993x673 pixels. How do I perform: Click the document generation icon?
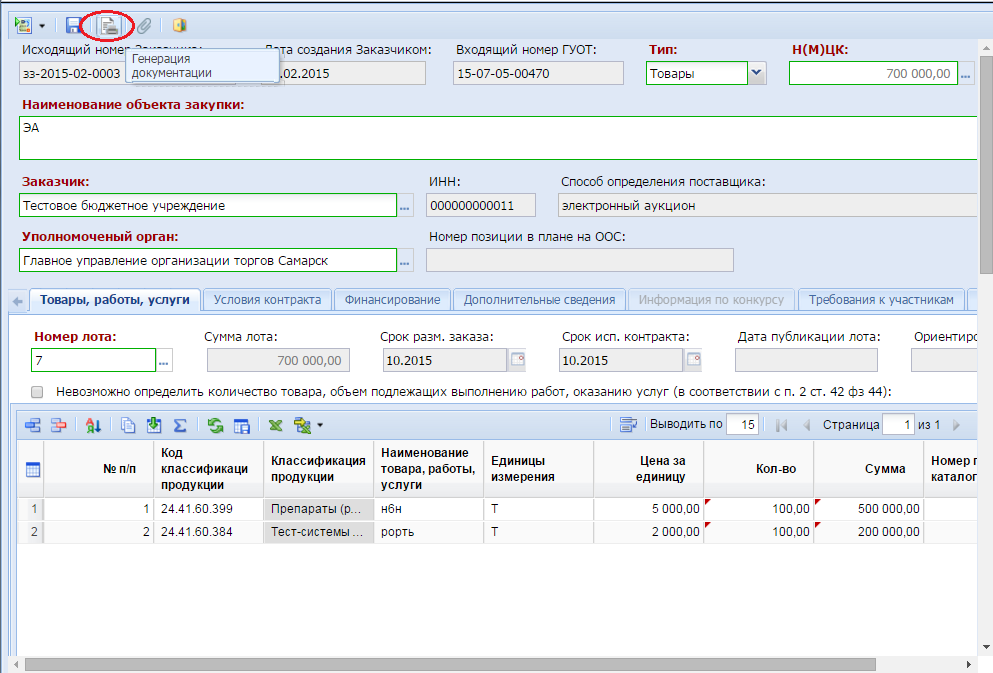[x=109, y=25]
